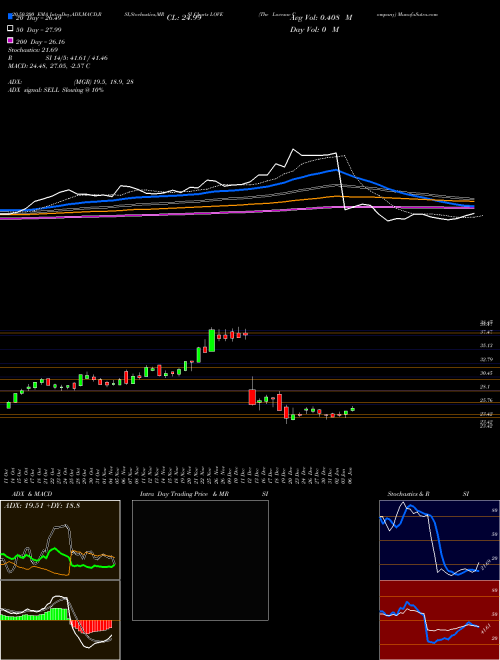Open the red RSI chart panel
Image resolution: width=500 pixels, height=660 pixels.
439,620
